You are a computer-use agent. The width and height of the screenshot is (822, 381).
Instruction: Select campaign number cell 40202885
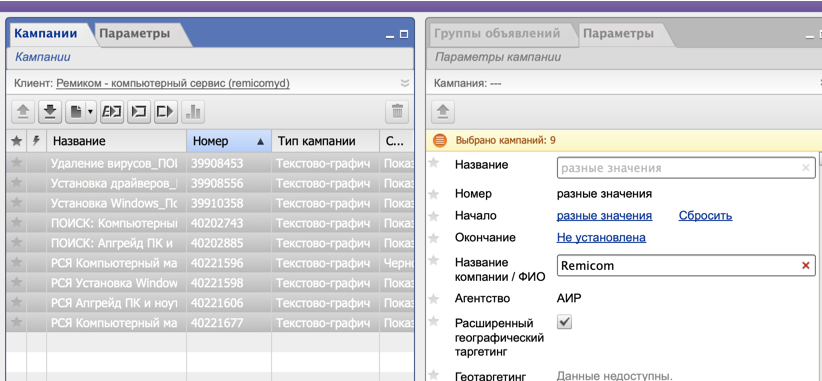pyautogui.click(x=229, y=243)
